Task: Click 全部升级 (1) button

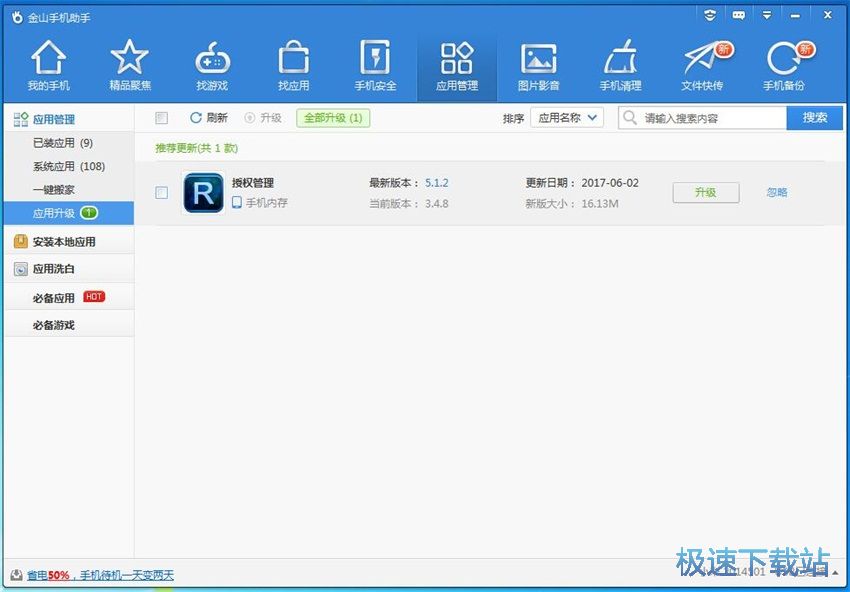Action: click(x=333, y=118)
